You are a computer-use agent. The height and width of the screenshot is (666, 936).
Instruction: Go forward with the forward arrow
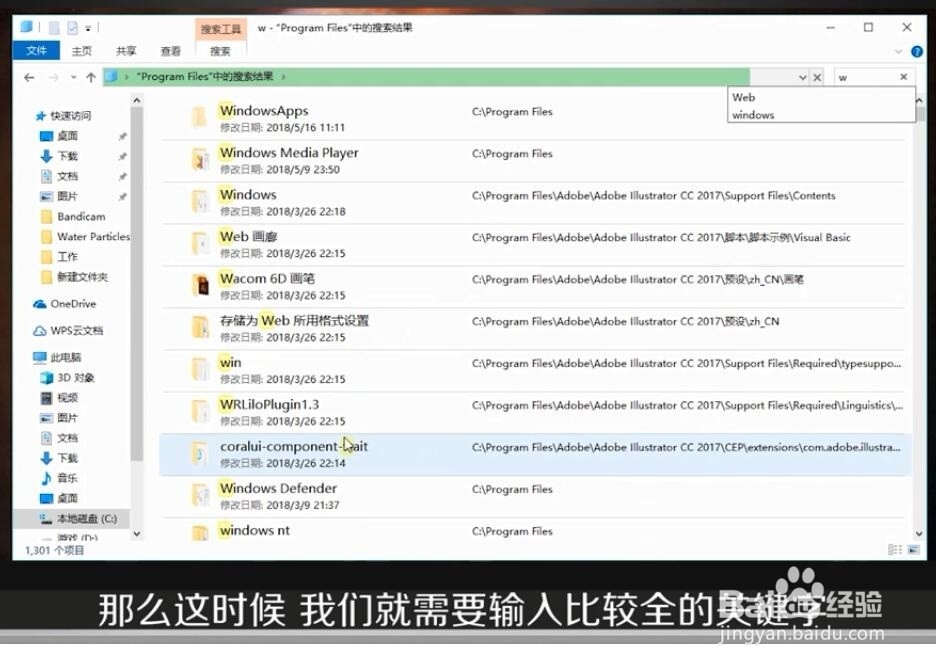click(54, 77)
